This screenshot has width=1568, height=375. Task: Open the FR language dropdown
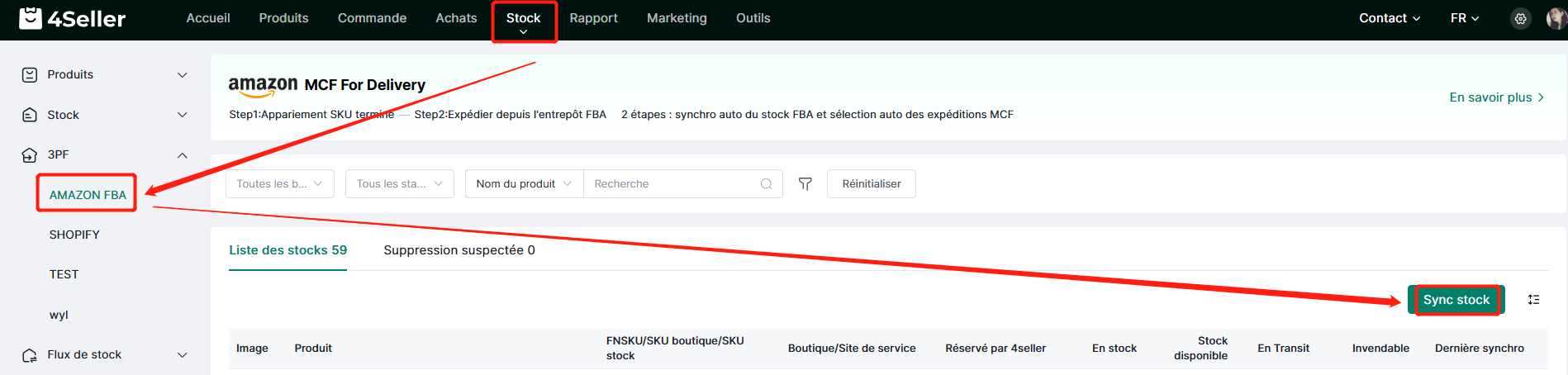pyautogui.click(x=1465, y=18)
